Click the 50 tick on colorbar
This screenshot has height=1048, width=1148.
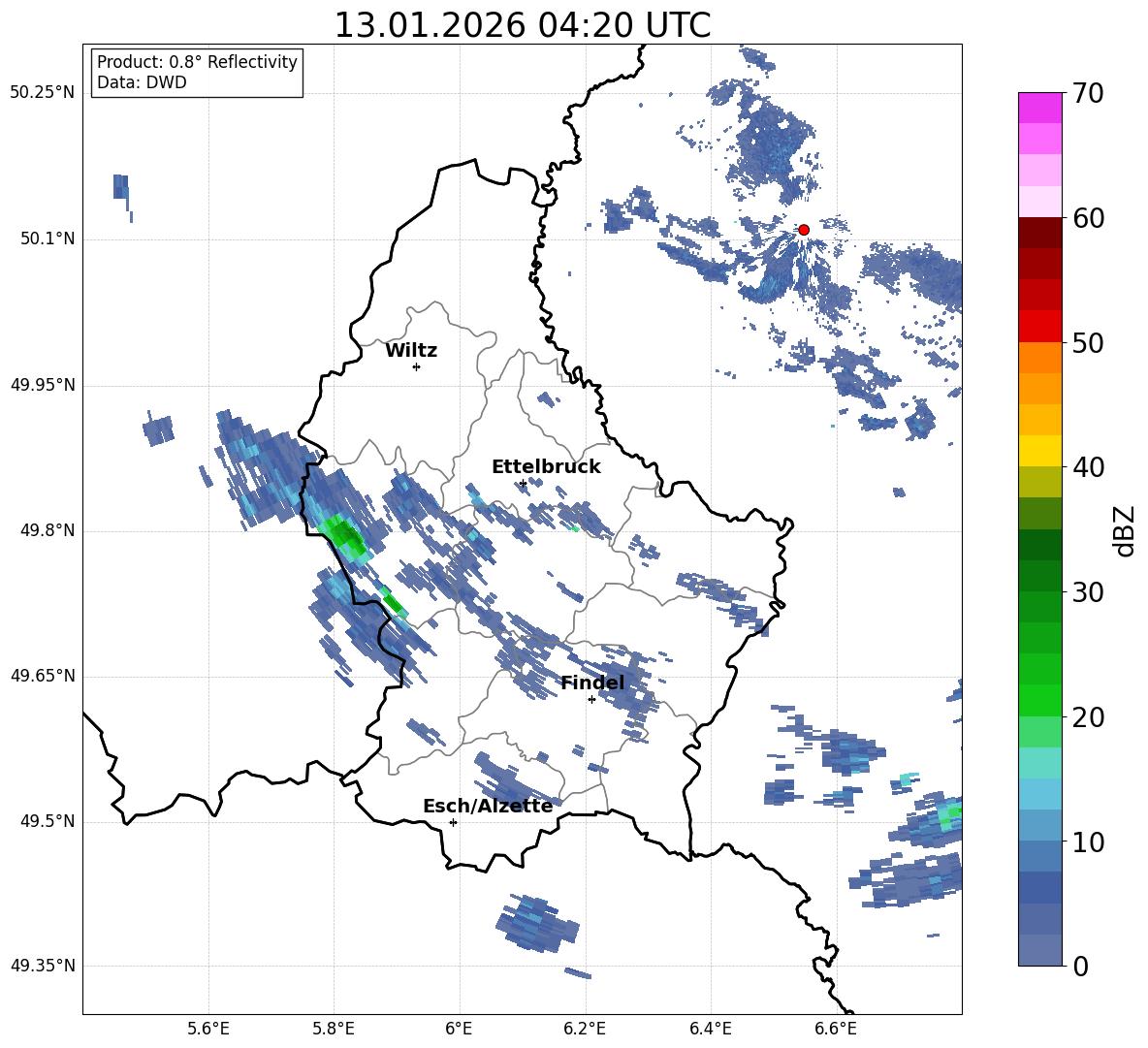point(1088,343)
